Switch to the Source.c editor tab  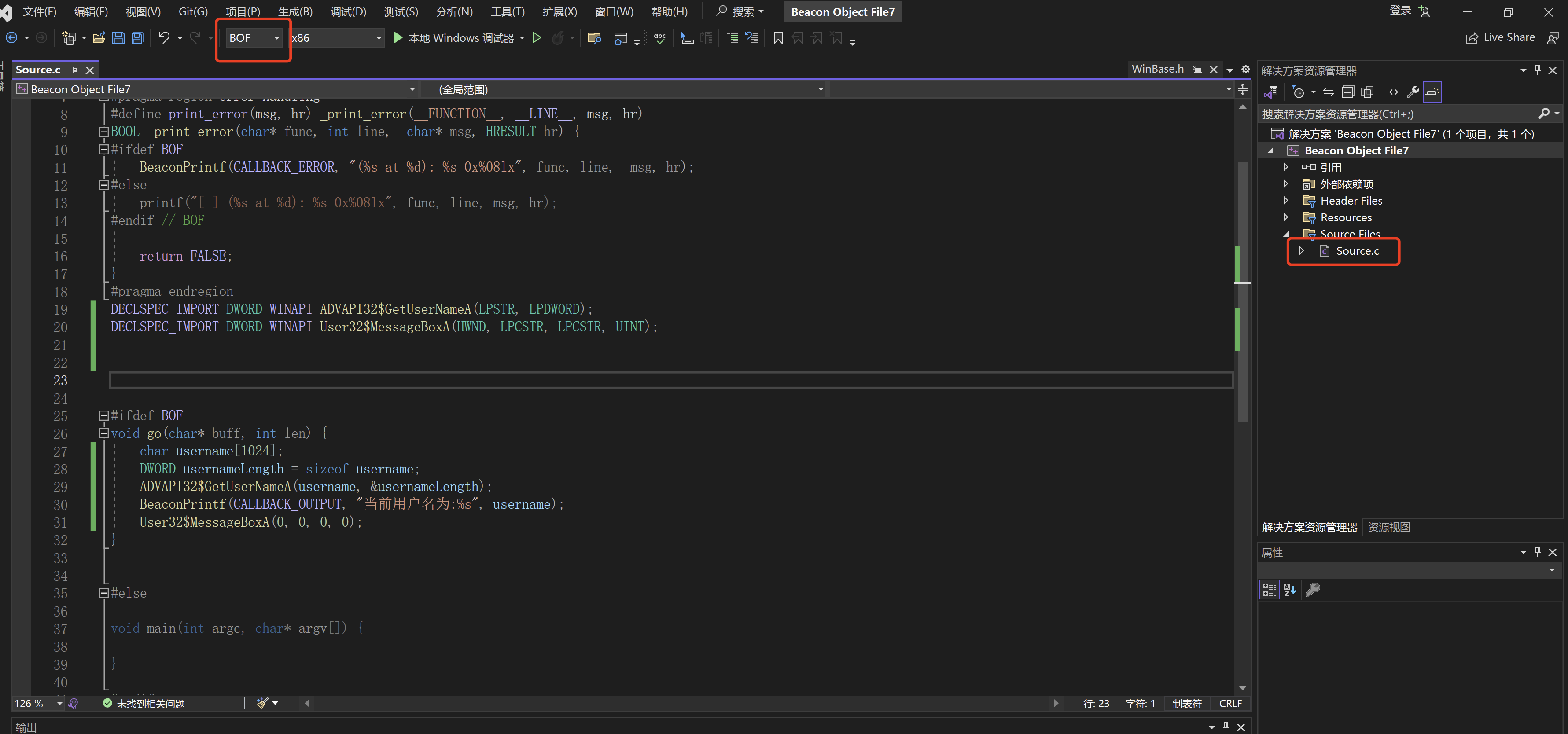point(38,70)
